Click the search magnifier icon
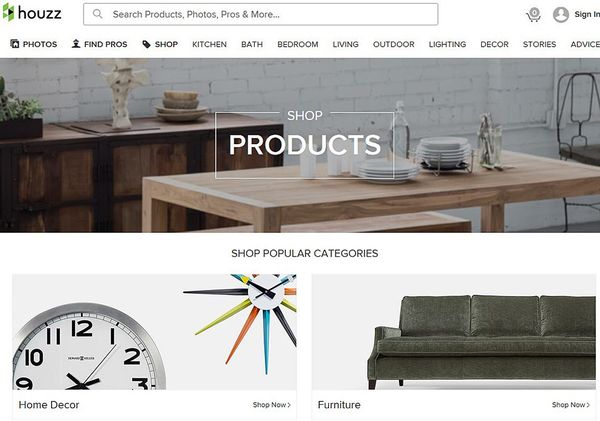 (x=98, y=14)
